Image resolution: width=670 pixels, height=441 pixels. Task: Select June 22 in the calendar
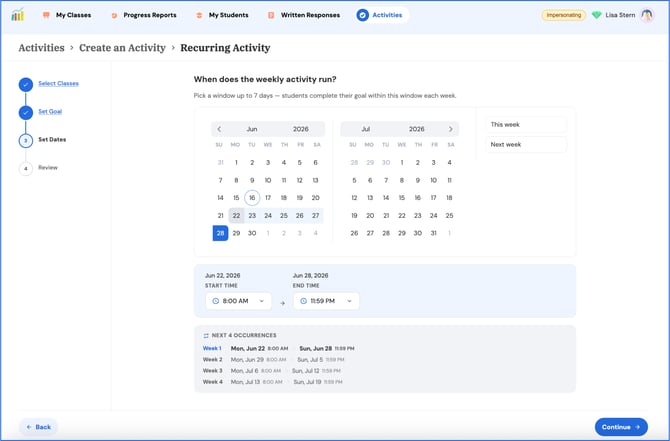pos(236,216)
